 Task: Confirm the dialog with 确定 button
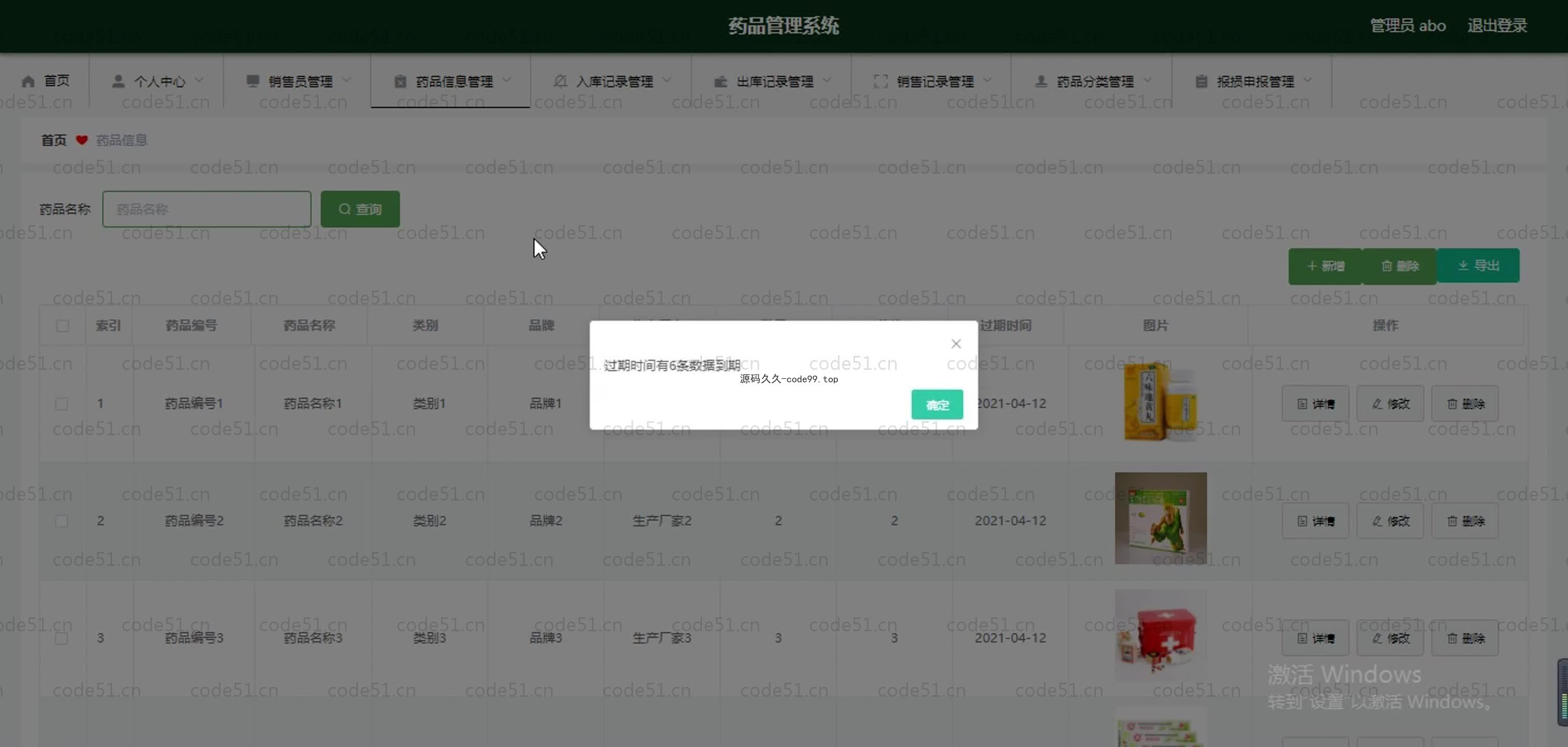(x=937, y=405)
